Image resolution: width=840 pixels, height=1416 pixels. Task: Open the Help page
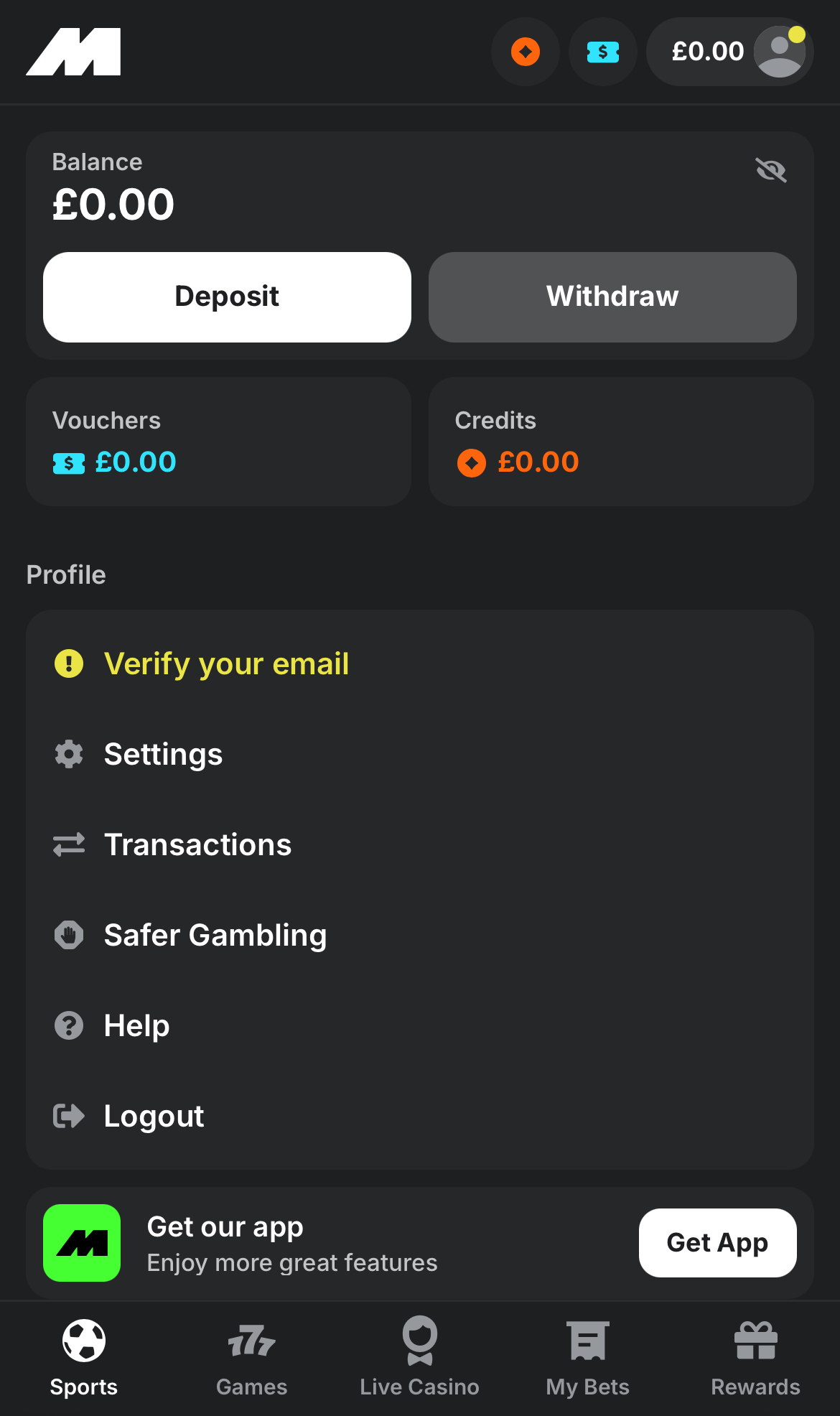point(136,1025)
